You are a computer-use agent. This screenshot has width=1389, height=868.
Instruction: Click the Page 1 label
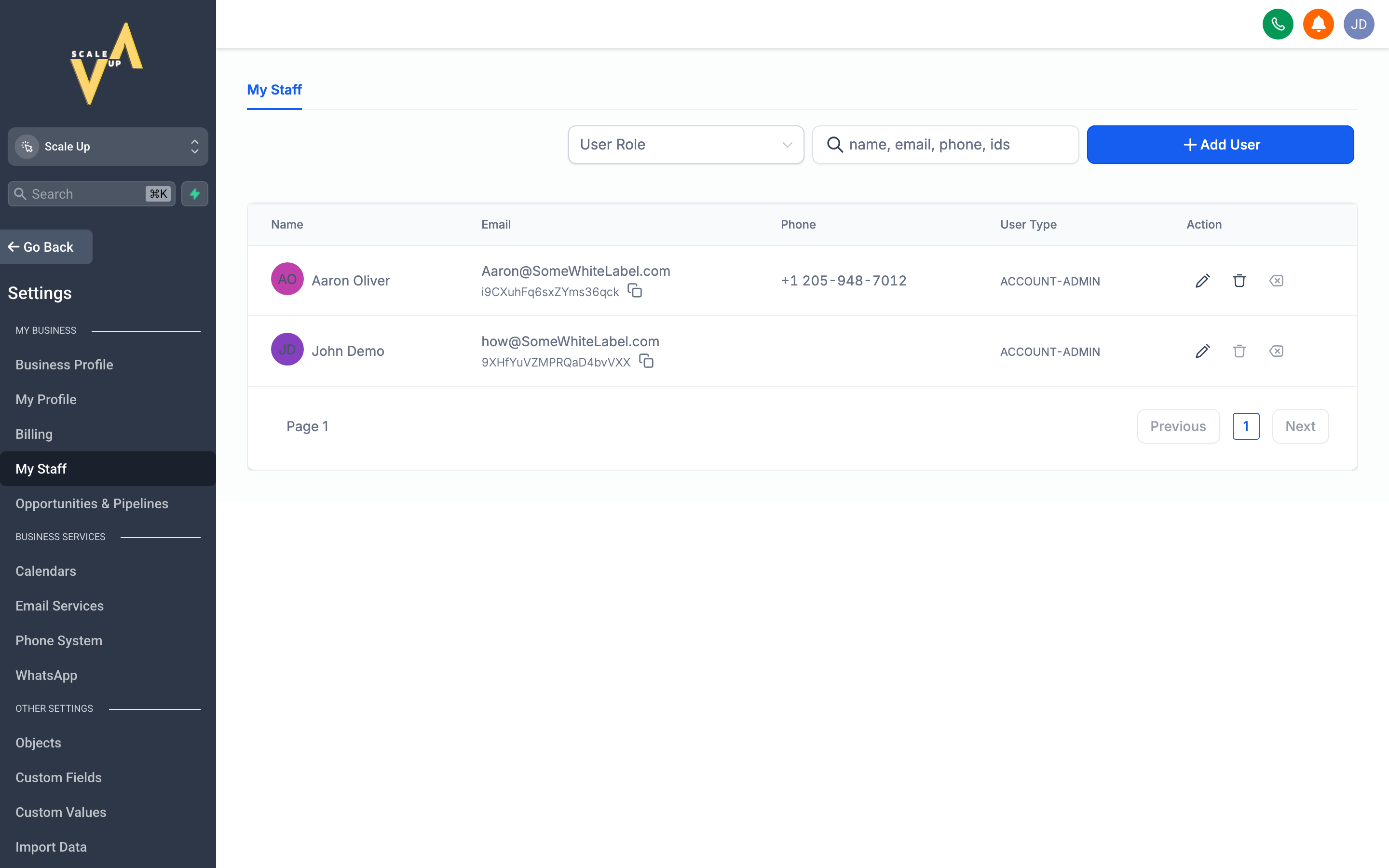[x=307, y=426]
